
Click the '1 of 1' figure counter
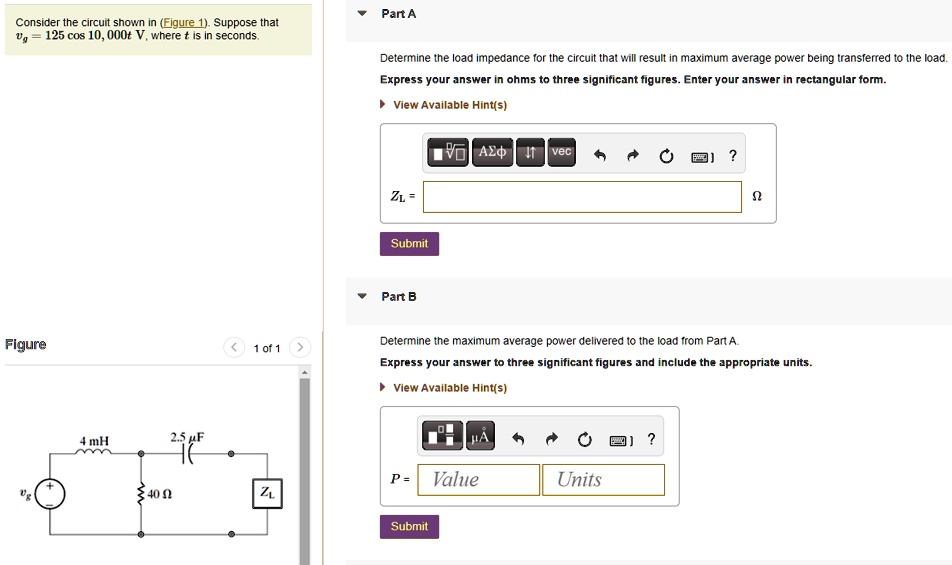pyautogui.click(x=267, y=348)
